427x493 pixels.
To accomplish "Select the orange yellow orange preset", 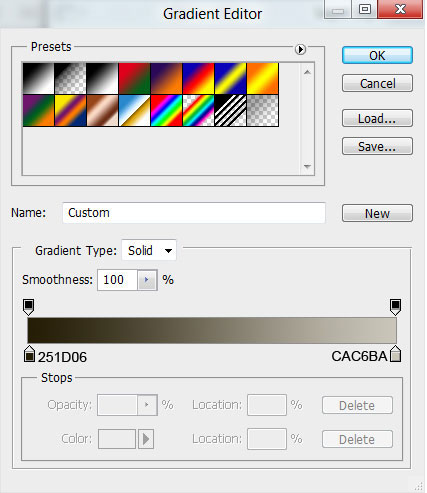I will (262, 79).
